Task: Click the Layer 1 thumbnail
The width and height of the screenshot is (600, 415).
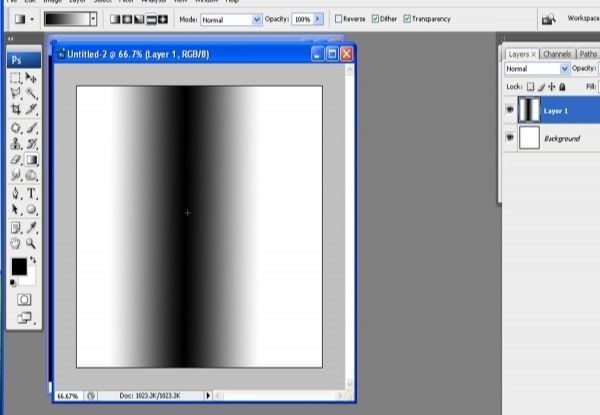Action: (529, 110)
